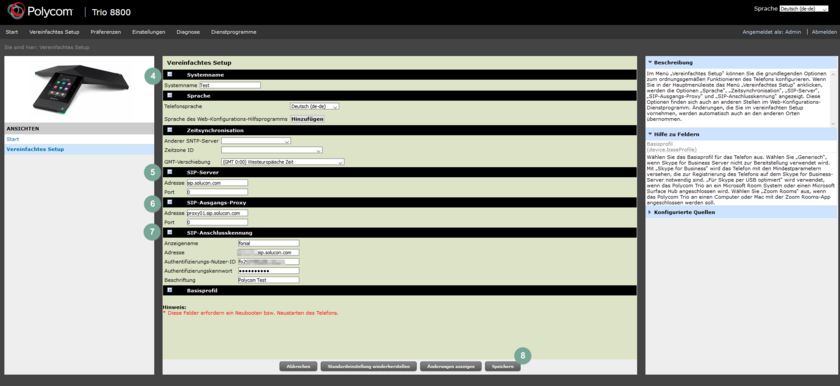The height and width of the screenshot is (386, 840).
Task: Click the Änderungen anzeigen button
Action: [450, 367]
